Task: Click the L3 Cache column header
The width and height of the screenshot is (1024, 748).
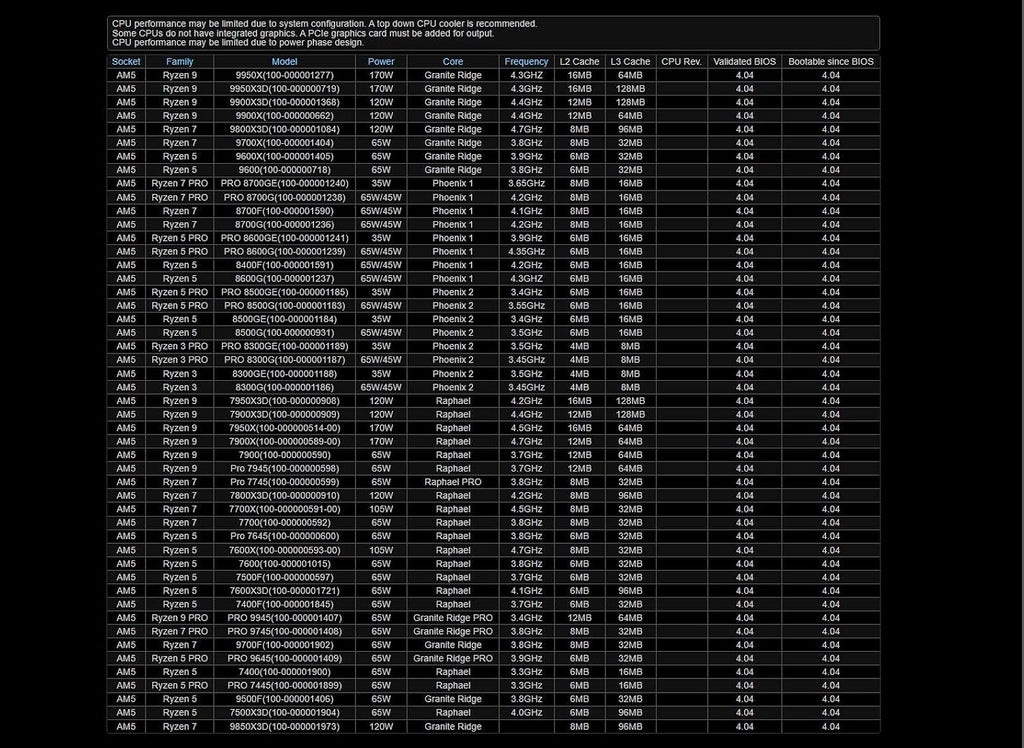Action: click(630, 61)
